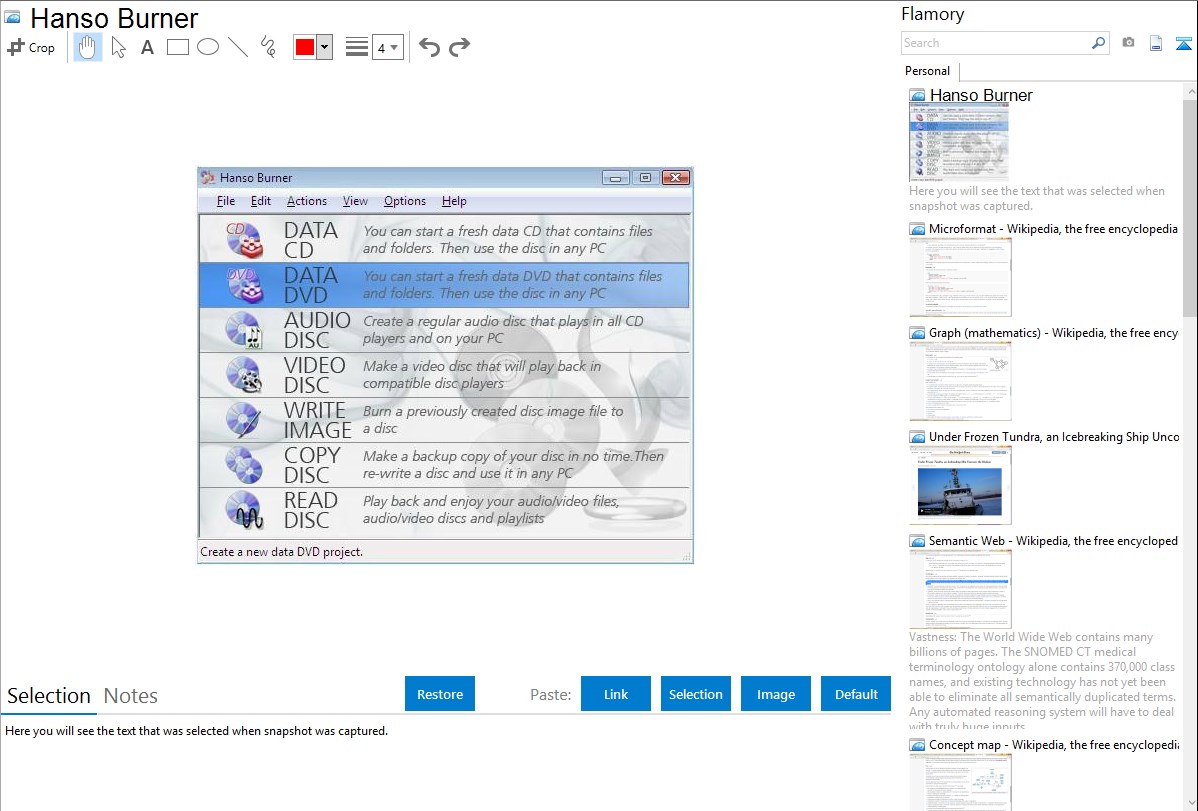1198x811 pixels.
Task: Click the Under Frozen Tundra title
Action: tap(1054, 436)
